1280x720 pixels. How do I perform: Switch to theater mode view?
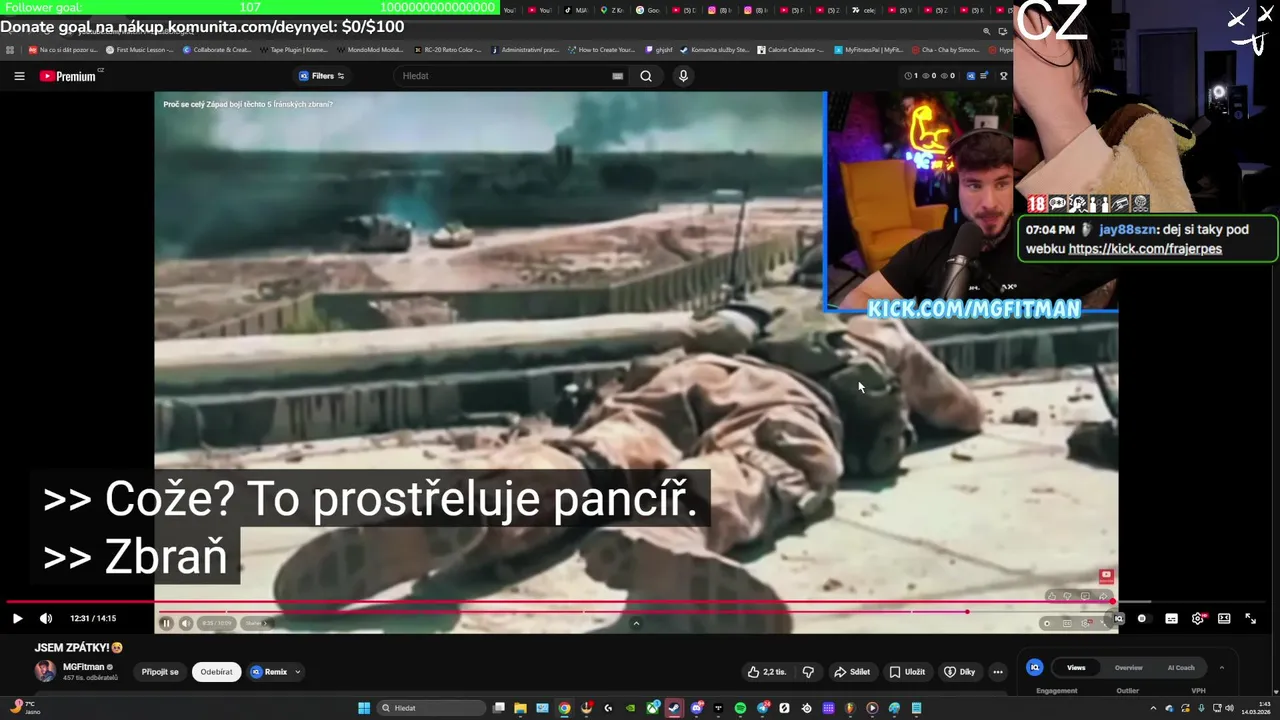click(1224, 618)
